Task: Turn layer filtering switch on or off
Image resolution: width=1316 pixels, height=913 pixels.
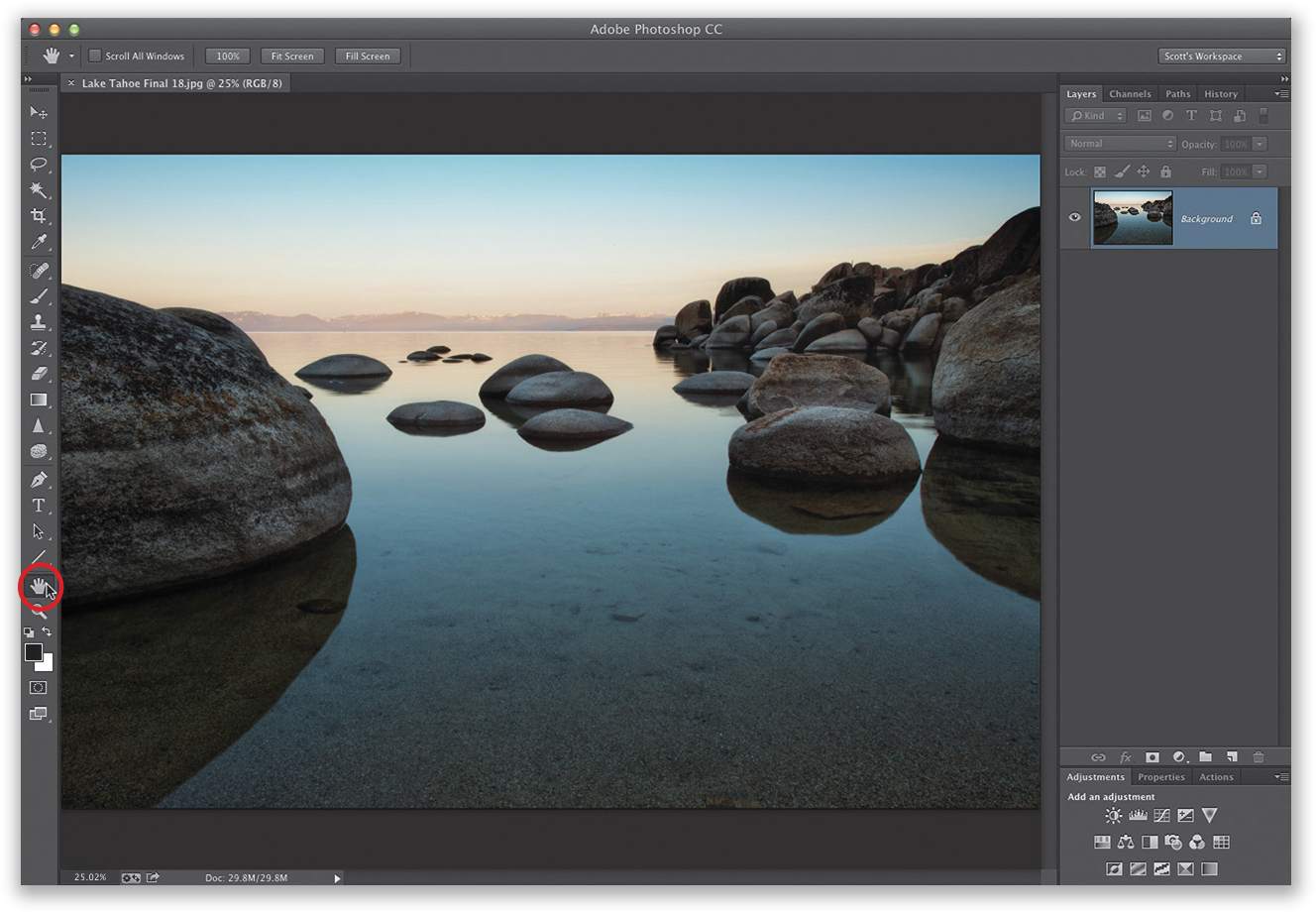Action: point(1263,116)
